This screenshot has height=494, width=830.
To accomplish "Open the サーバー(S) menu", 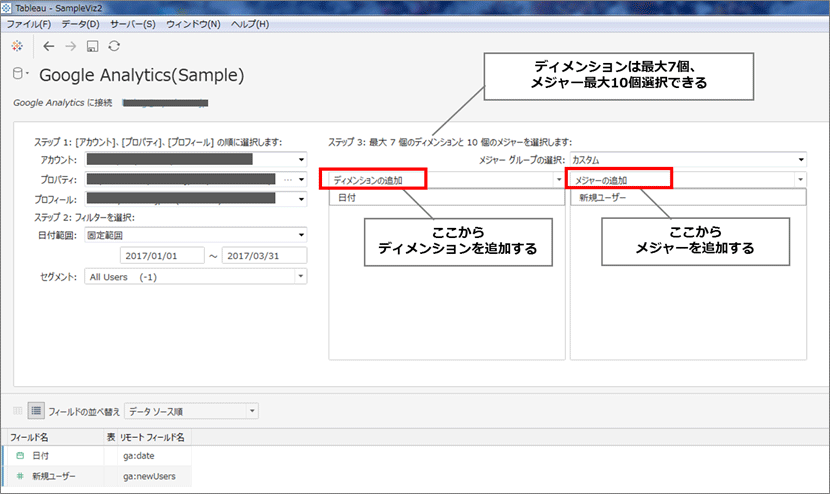I will [132, 24].
